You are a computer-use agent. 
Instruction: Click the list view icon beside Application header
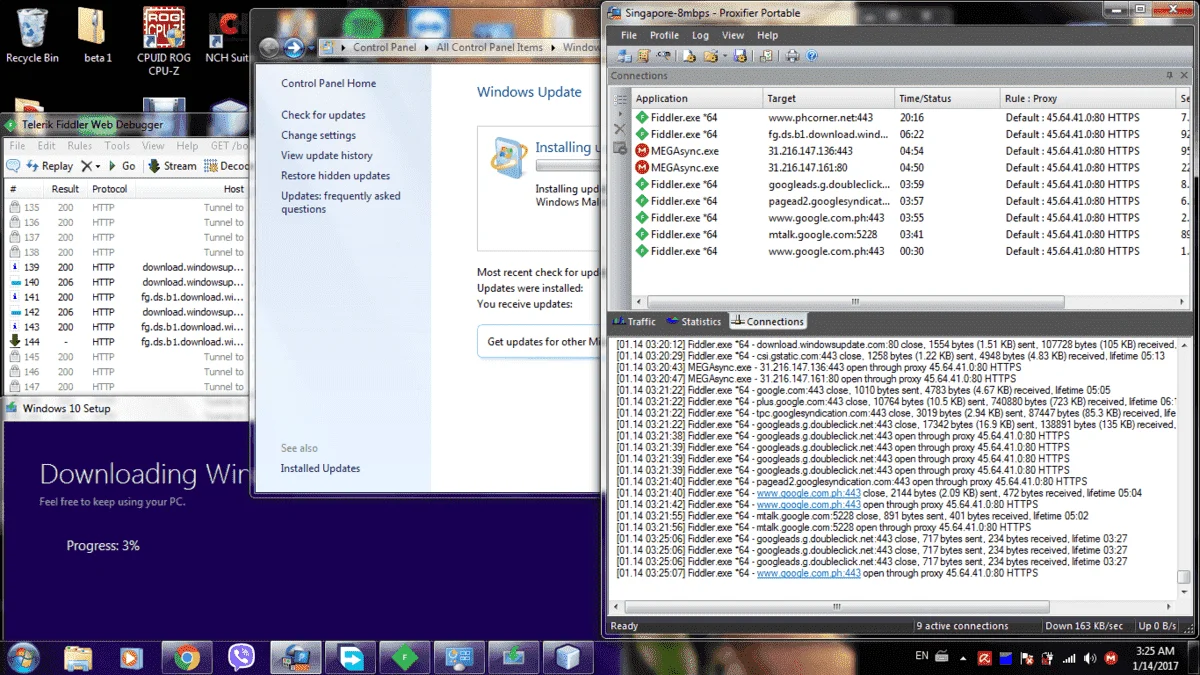tap(620, 100)
